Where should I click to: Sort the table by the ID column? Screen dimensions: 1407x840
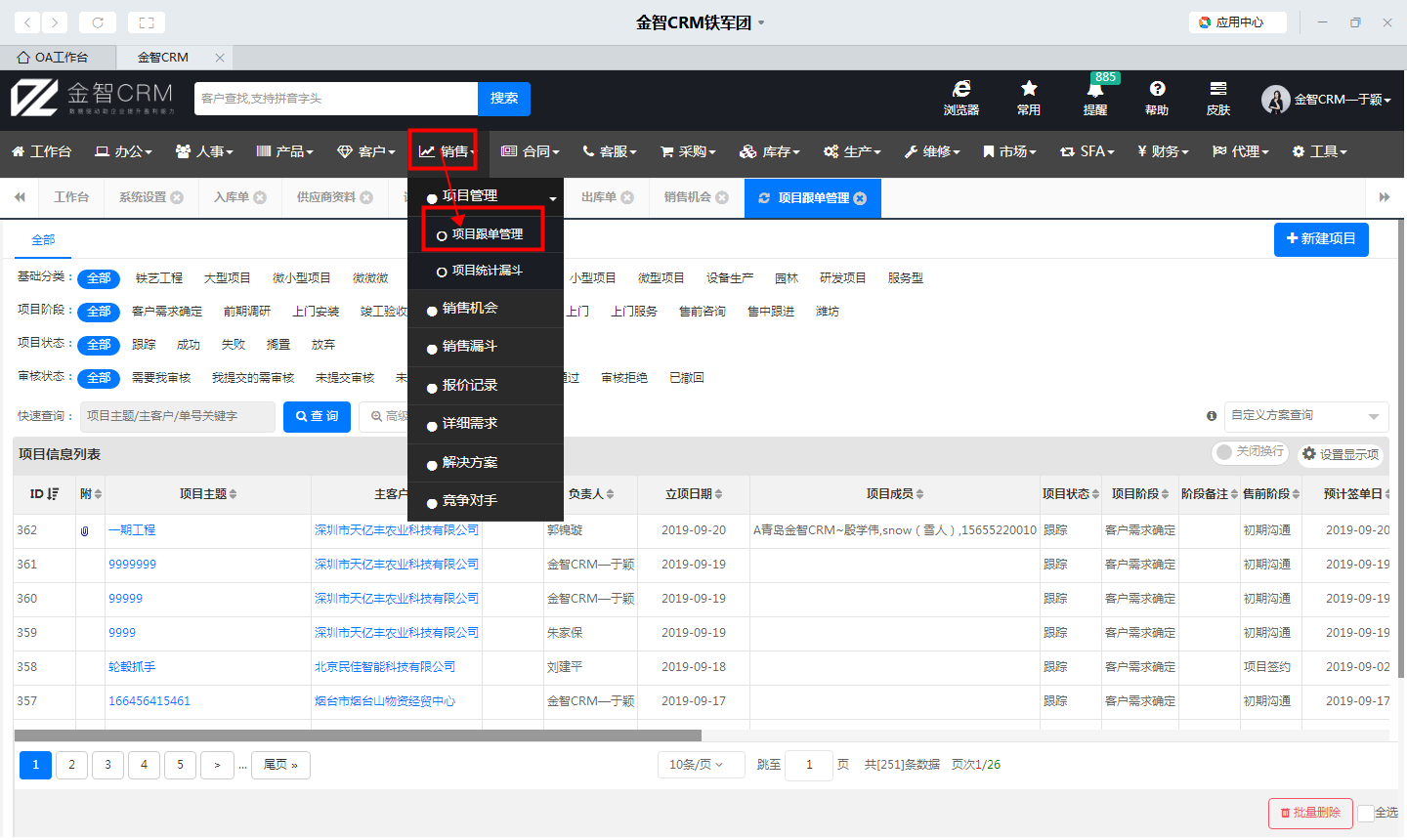(44, 494)
